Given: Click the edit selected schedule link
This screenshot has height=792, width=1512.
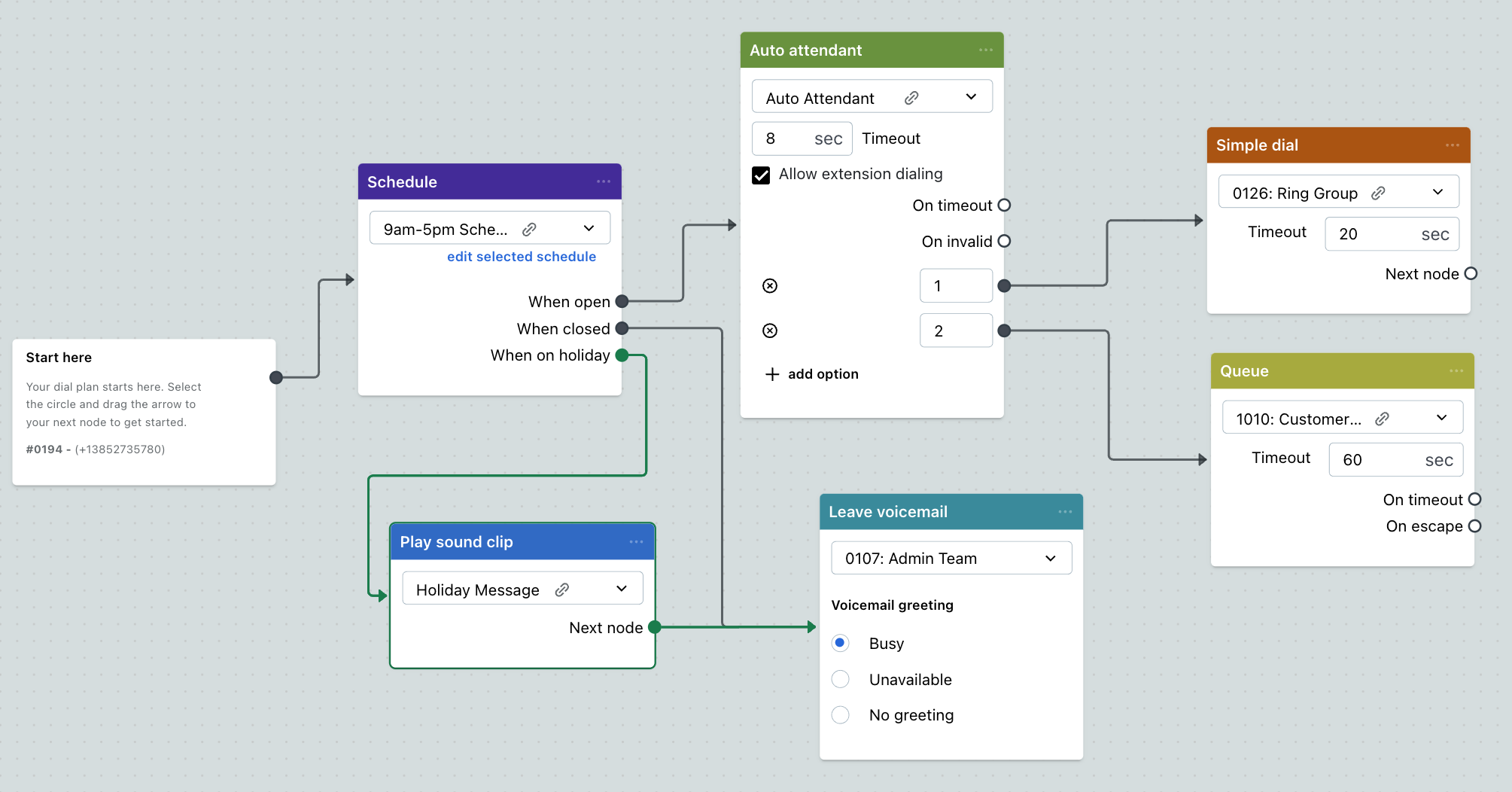Looking at the screenshot, I should pos(521,257).
